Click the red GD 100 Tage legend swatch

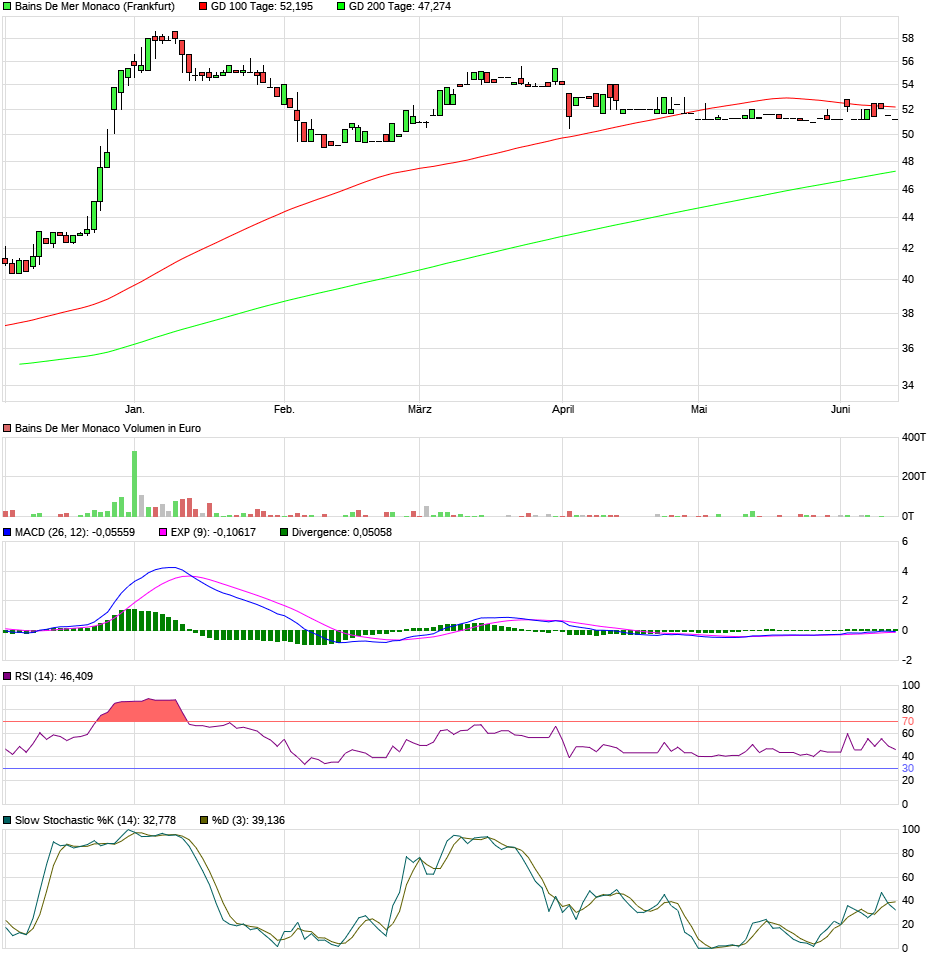203,6
